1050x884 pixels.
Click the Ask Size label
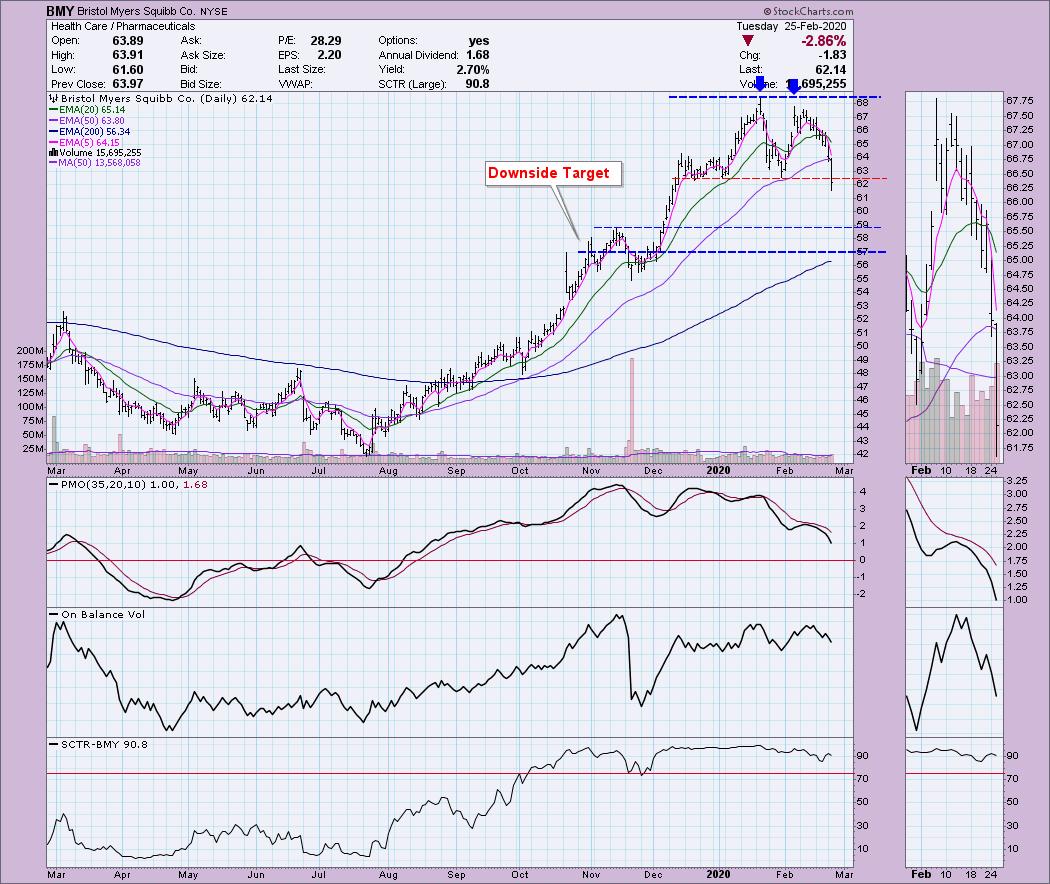[203, 55]
